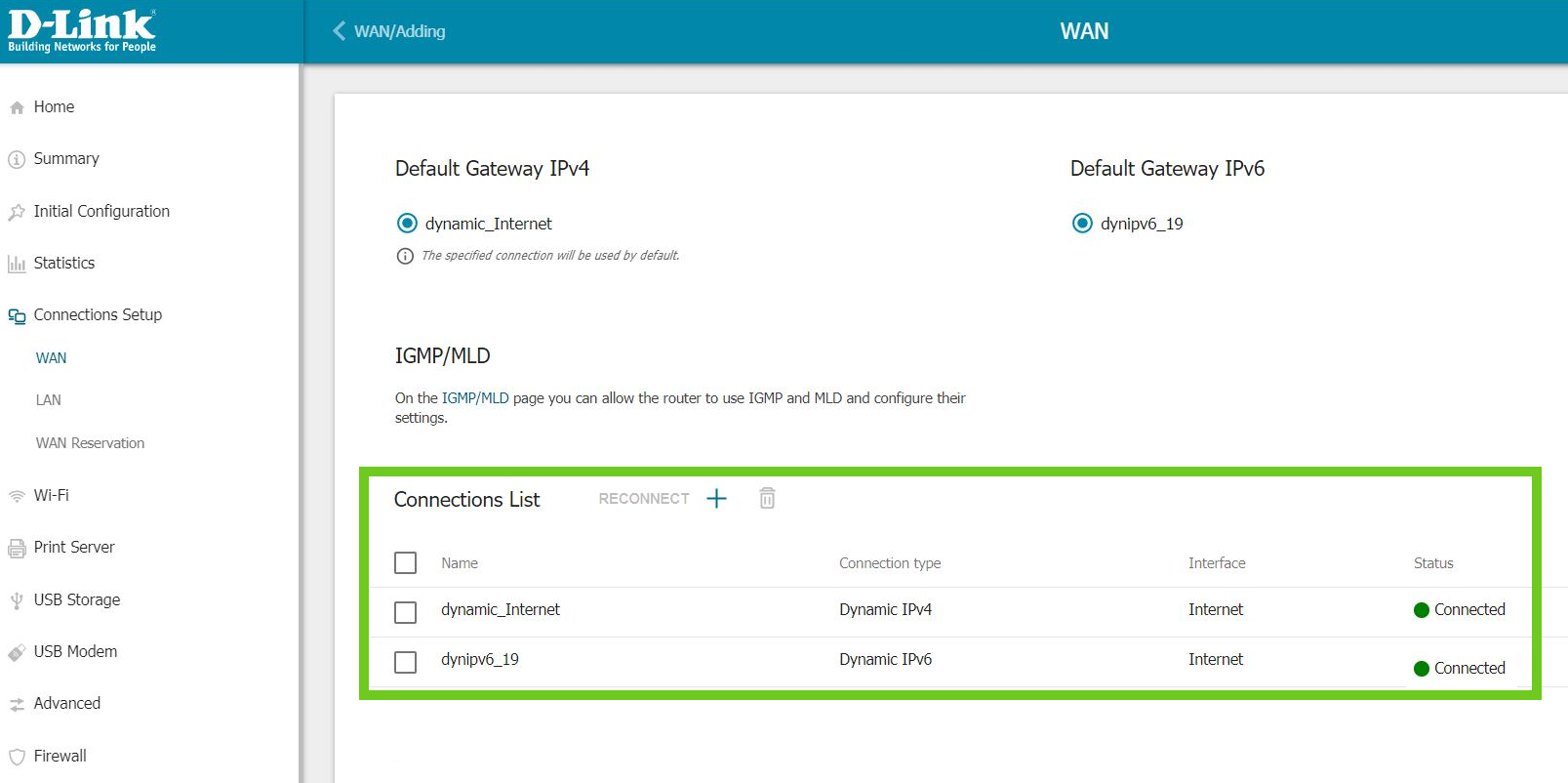Tick the checkbox for dynamic_Internet connection
The height and width of the screenshot is (783, 1568).
[x=405, y=612]
